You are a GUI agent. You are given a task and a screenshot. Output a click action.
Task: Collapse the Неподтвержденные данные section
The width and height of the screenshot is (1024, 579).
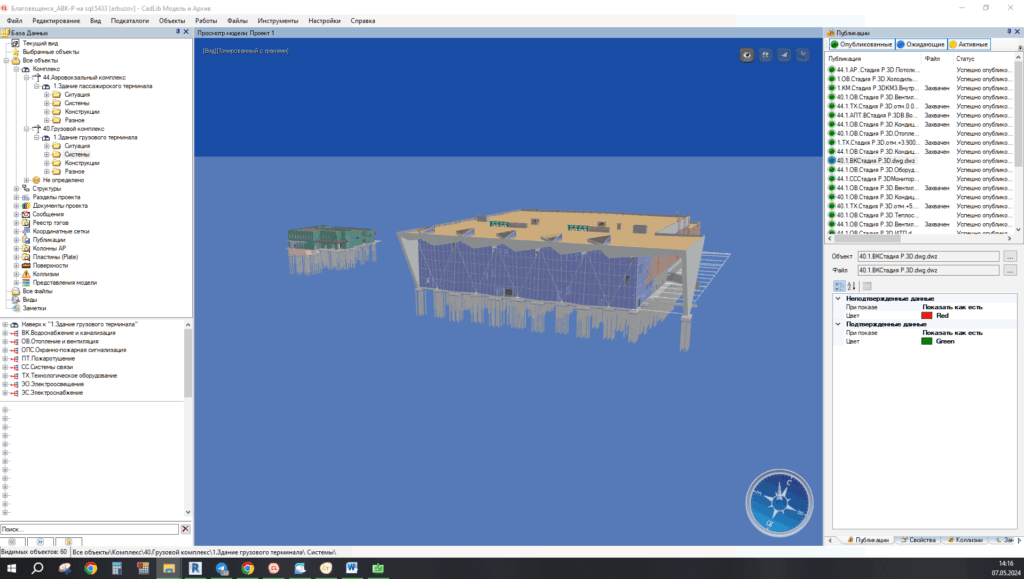click(837, 298)
